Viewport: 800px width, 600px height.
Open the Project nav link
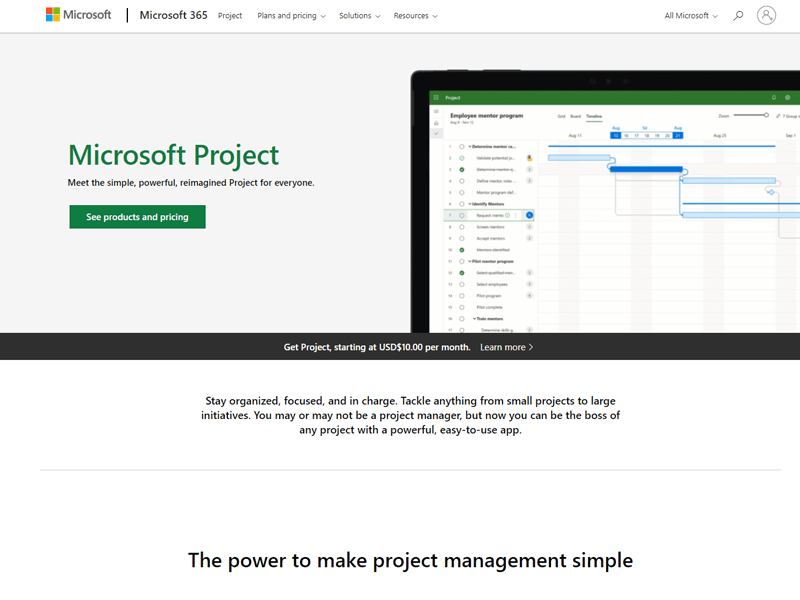pos(230,16)
